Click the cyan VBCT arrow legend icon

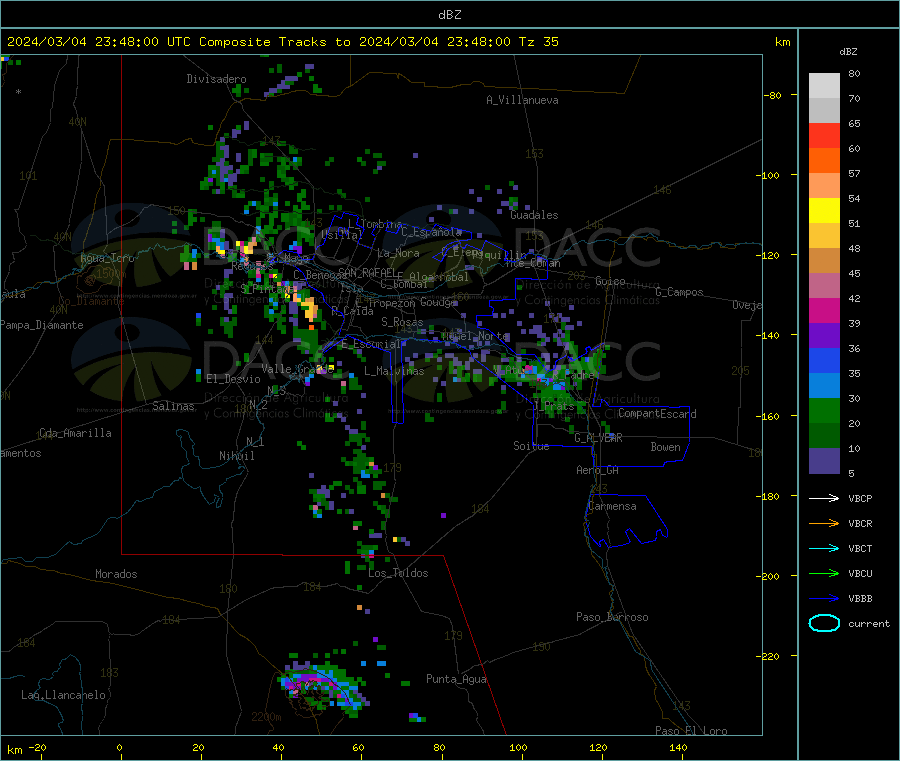(x=824, y=548)
